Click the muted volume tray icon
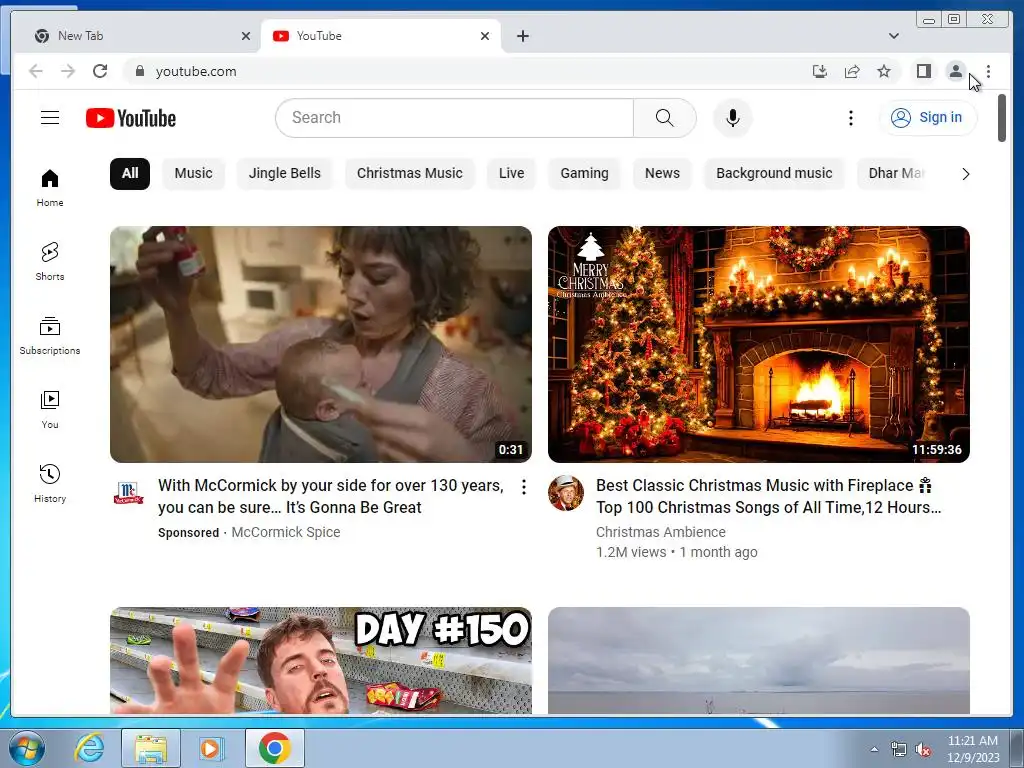Viewport: 1024px width, 768px height. click(923, 749)
